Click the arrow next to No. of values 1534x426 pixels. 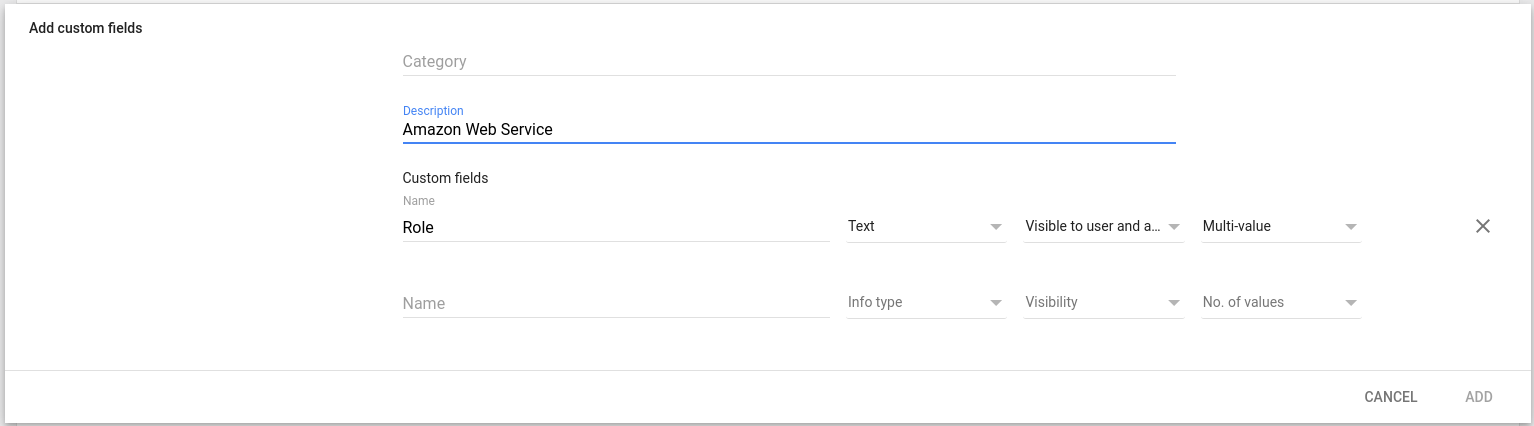pyautogui.click(x=1351, y=303)
